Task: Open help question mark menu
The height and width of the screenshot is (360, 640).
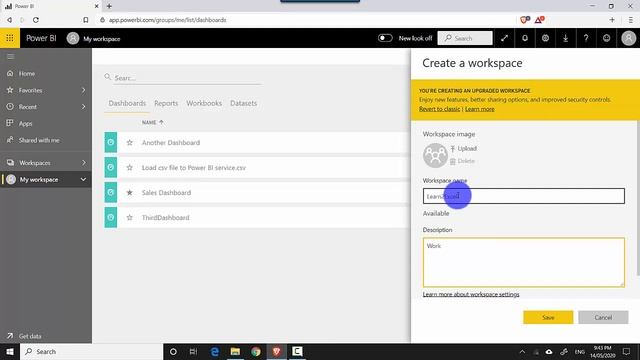Action: pyautogui.click(x=586, y=38)
